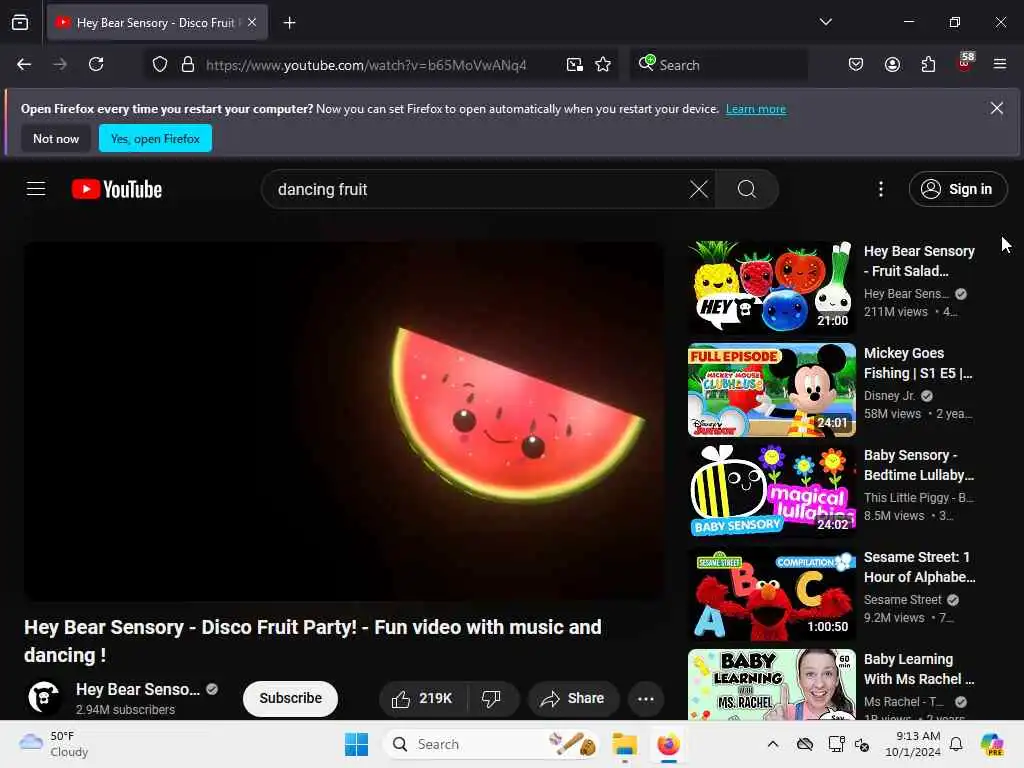
Task: Submit YouTube search with magnifier button
Action: (x=747, y=189)
